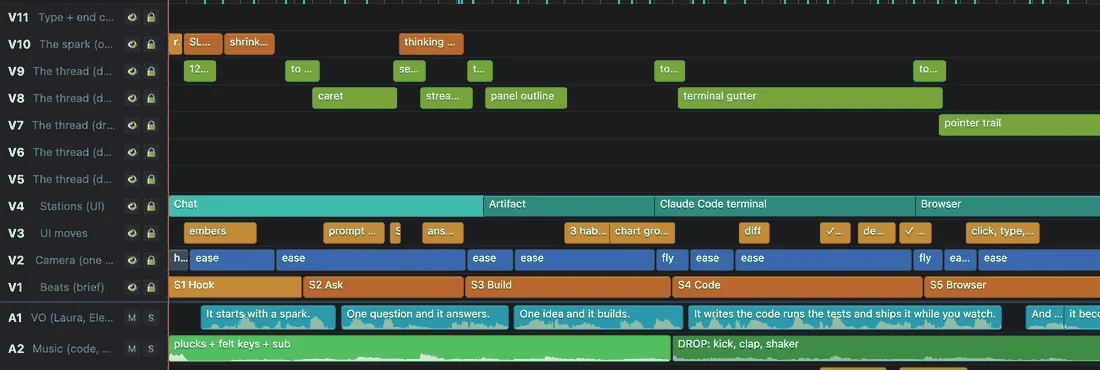
Task: Select the 'S2 Ask' beat clip
Action: (x=384, y=287)
